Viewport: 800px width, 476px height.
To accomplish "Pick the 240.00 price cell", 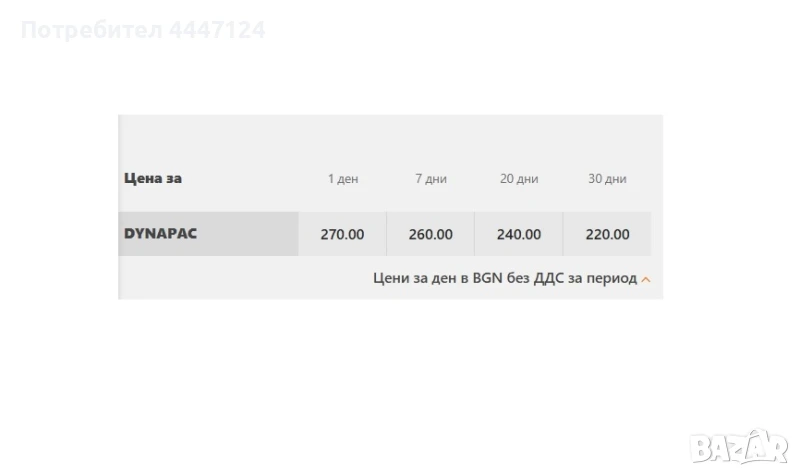I will coord(519,235).
